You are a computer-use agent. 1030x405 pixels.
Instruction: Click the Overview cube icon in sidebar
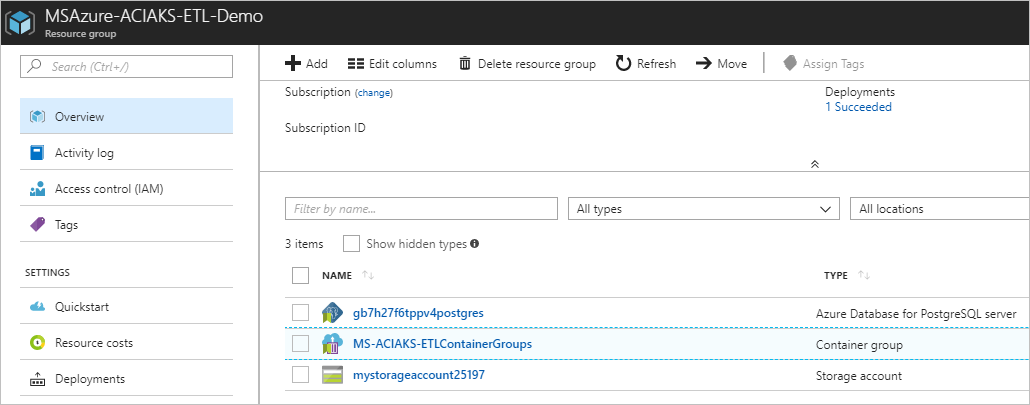click(x=37, y=117)
